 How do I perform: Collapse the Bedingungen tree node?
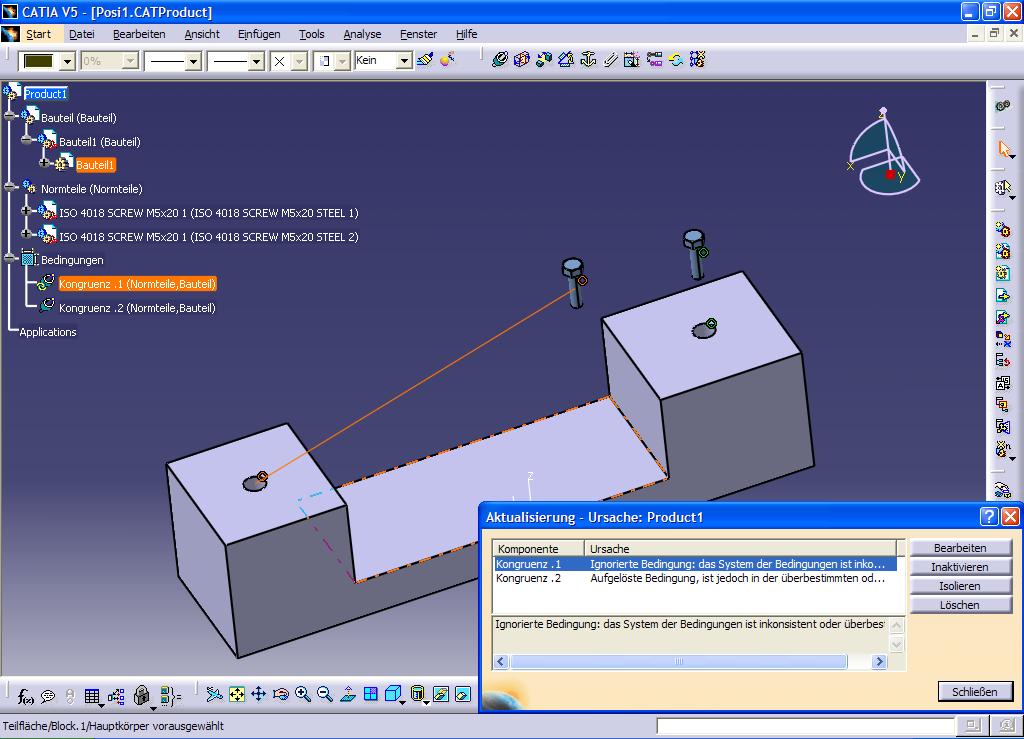[9, 259]
